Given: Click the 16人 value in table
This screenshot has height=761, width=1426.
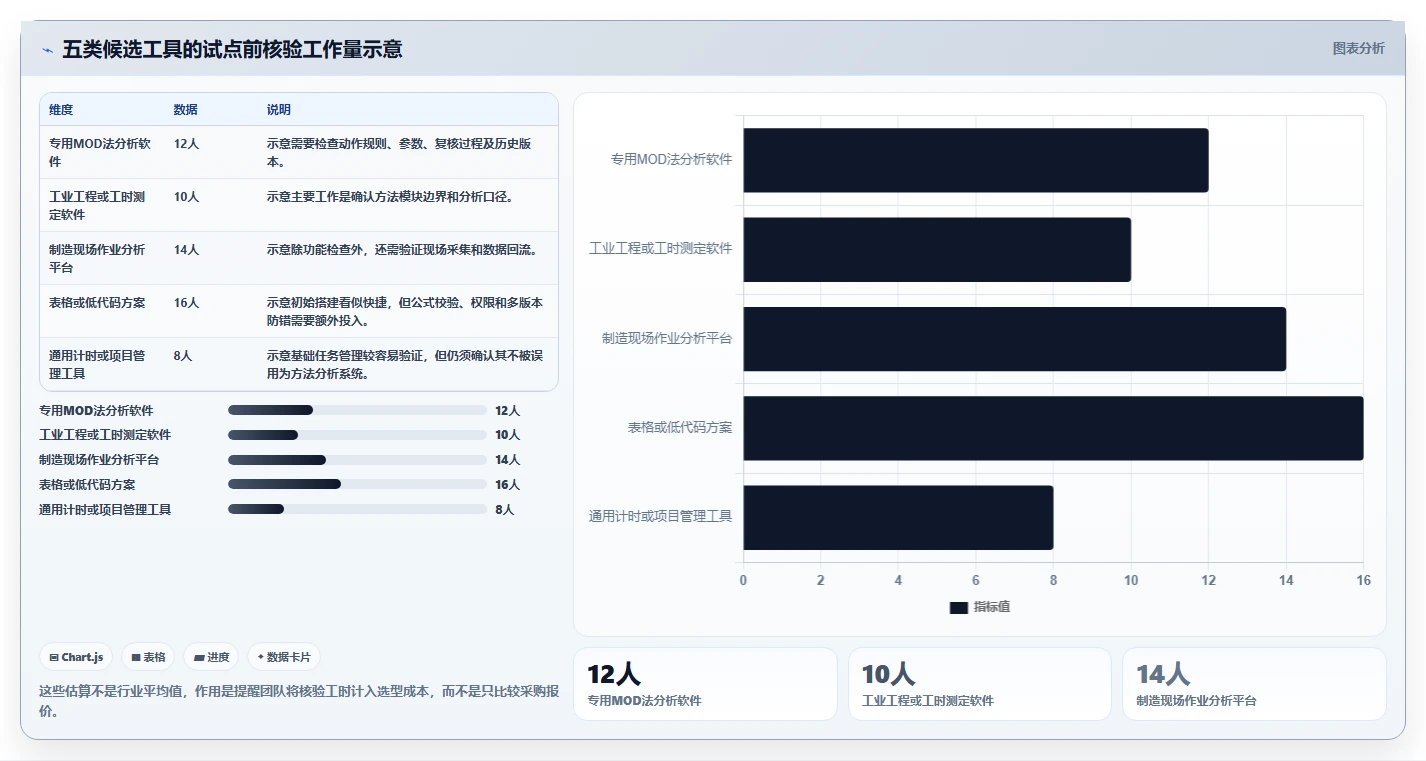Looking at the screenshot, I should (186, 302).
